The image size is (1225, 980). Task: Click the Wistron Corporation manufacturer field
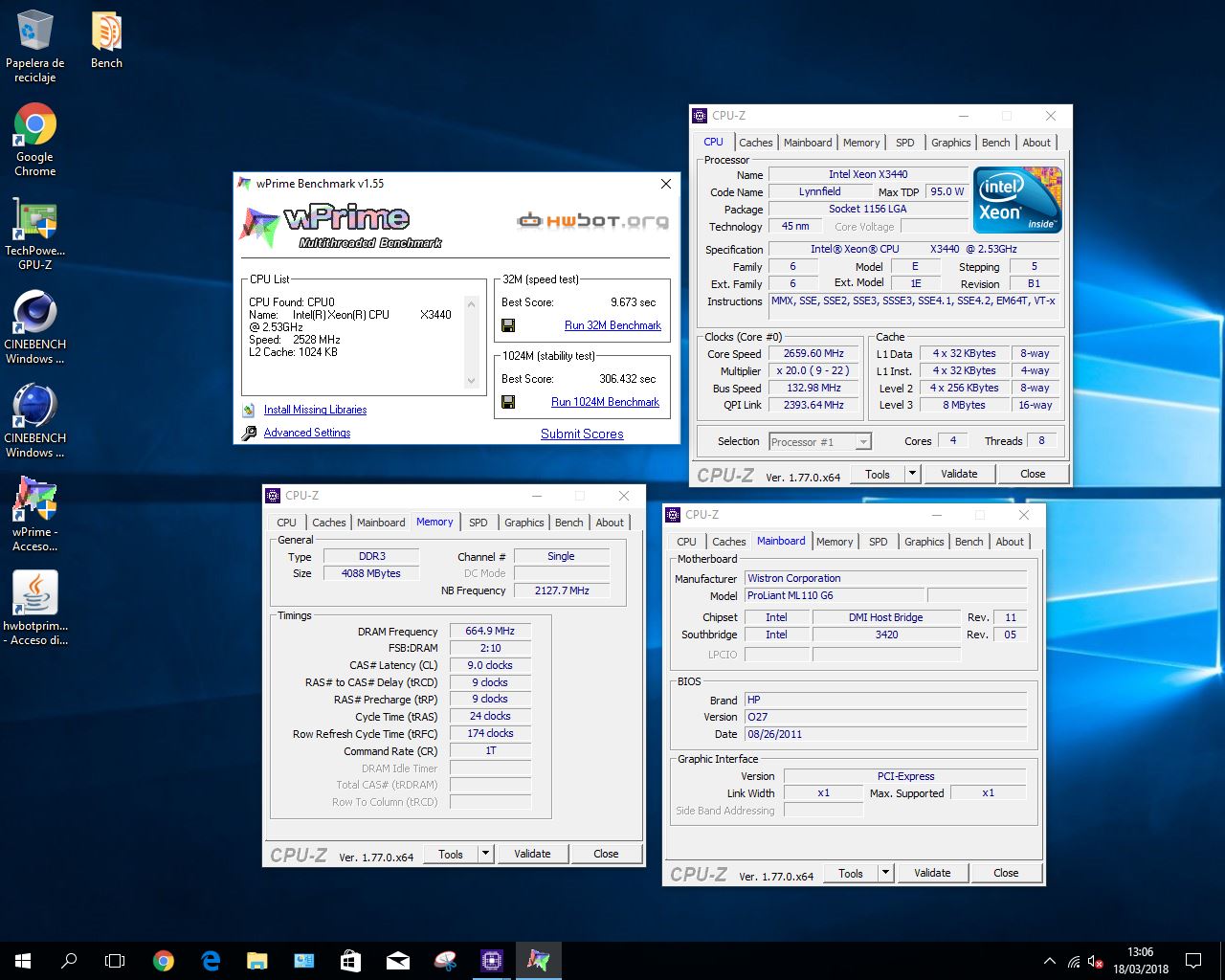pos(885,578)
